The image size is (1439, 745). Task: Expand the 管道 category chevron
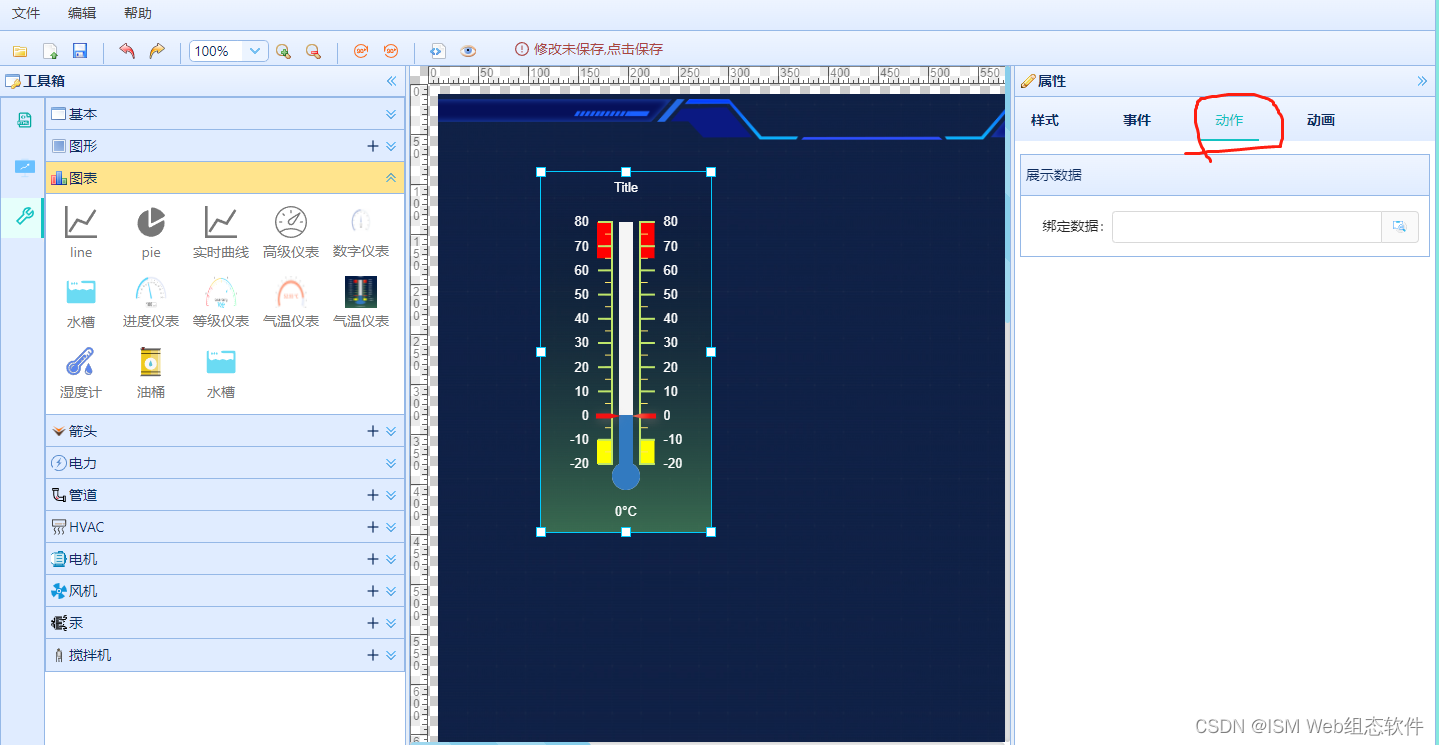point(391,496)
